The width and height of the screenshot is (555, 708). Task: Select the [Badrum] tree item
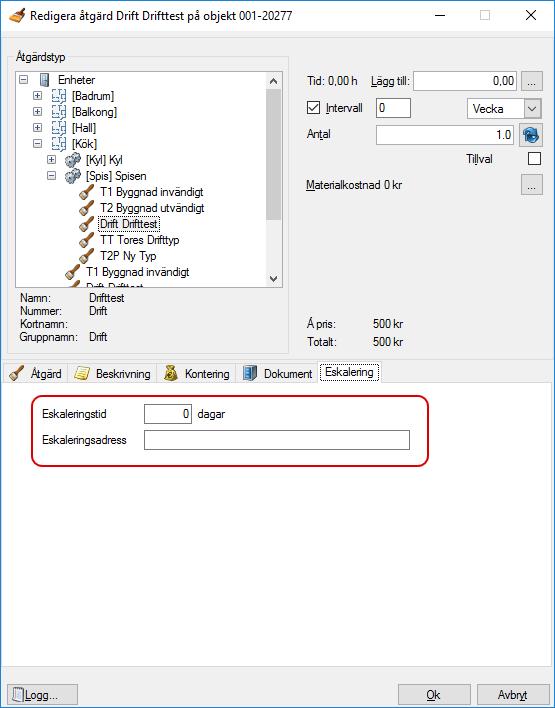tap(93, 96)
